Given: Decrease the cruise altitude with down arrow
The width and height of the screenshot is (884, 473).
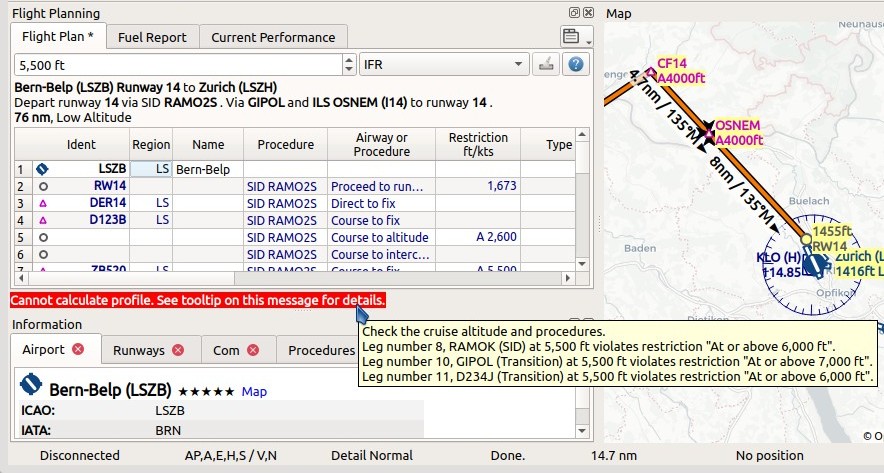Looking at the screenshot, I should (349, 70).
